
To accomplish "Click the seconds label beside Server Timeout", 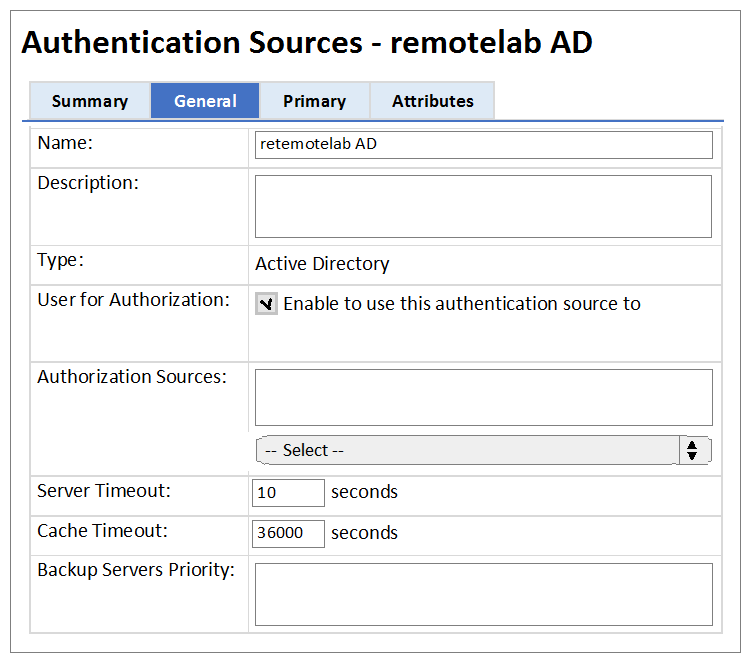I will tap(364, 492).
